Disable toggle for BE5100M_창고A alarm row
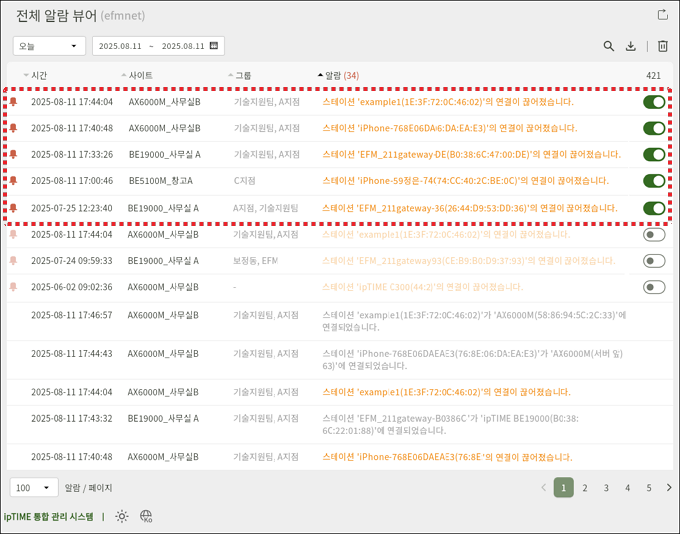This screenshot has width=680, height=534. [654, 181]
